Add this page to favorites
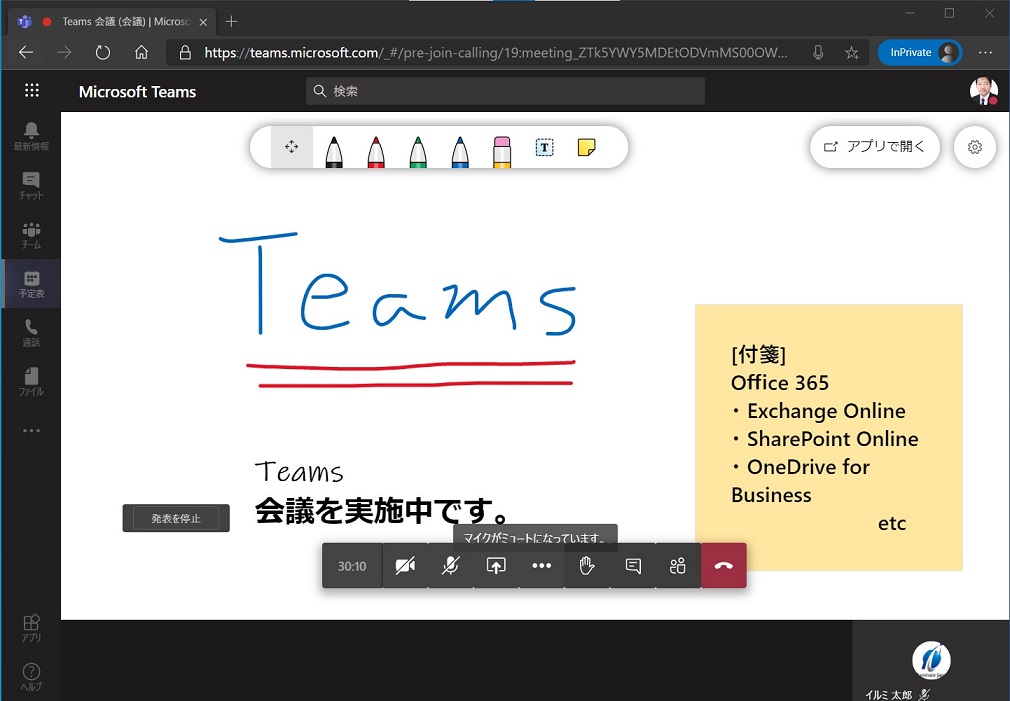The height and width of the screenshot is (701, 1010). [852, 52]
